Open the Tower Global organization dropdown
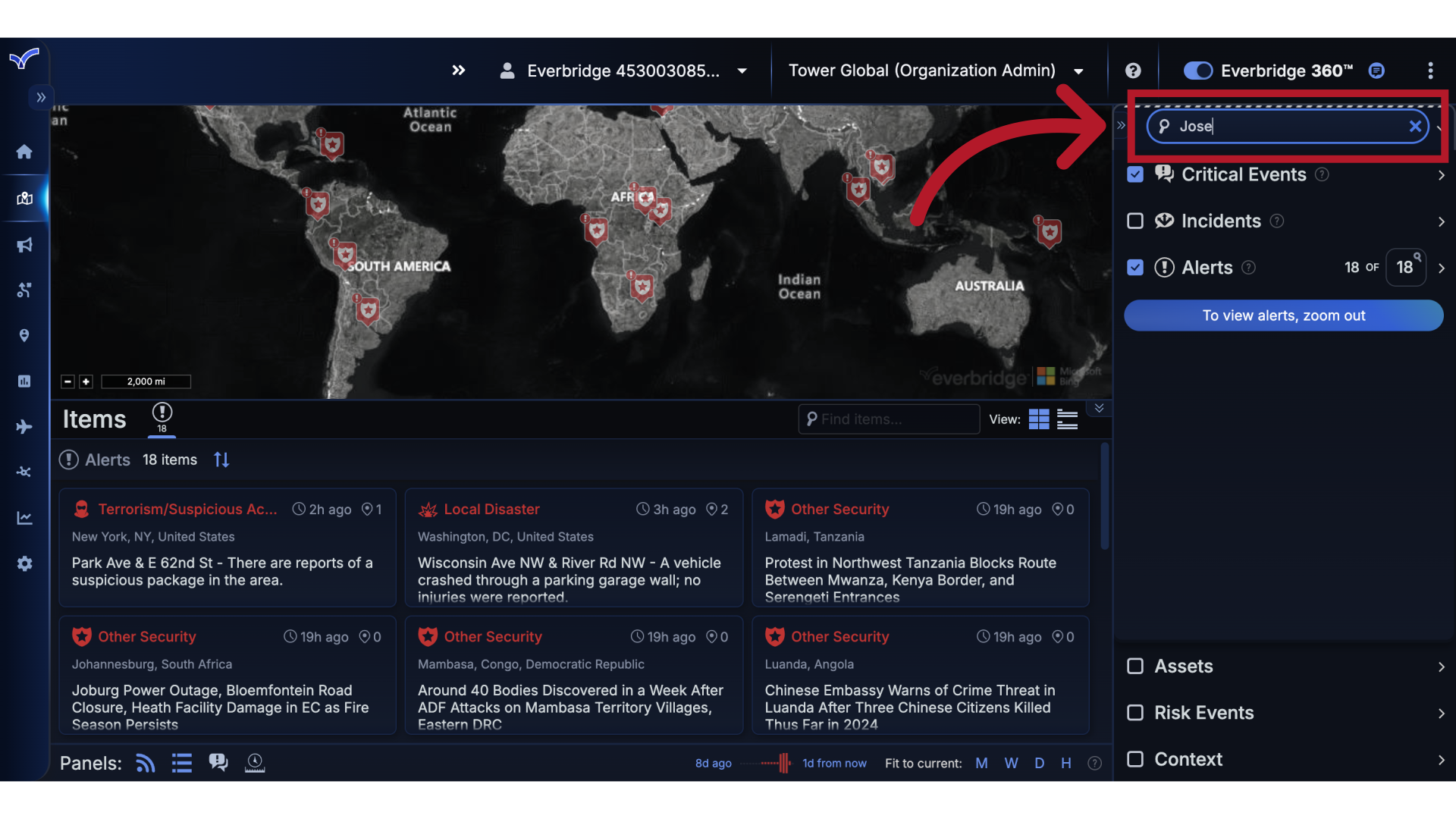This screenshot has width=1456, height=819. [x=1079, y=71]
